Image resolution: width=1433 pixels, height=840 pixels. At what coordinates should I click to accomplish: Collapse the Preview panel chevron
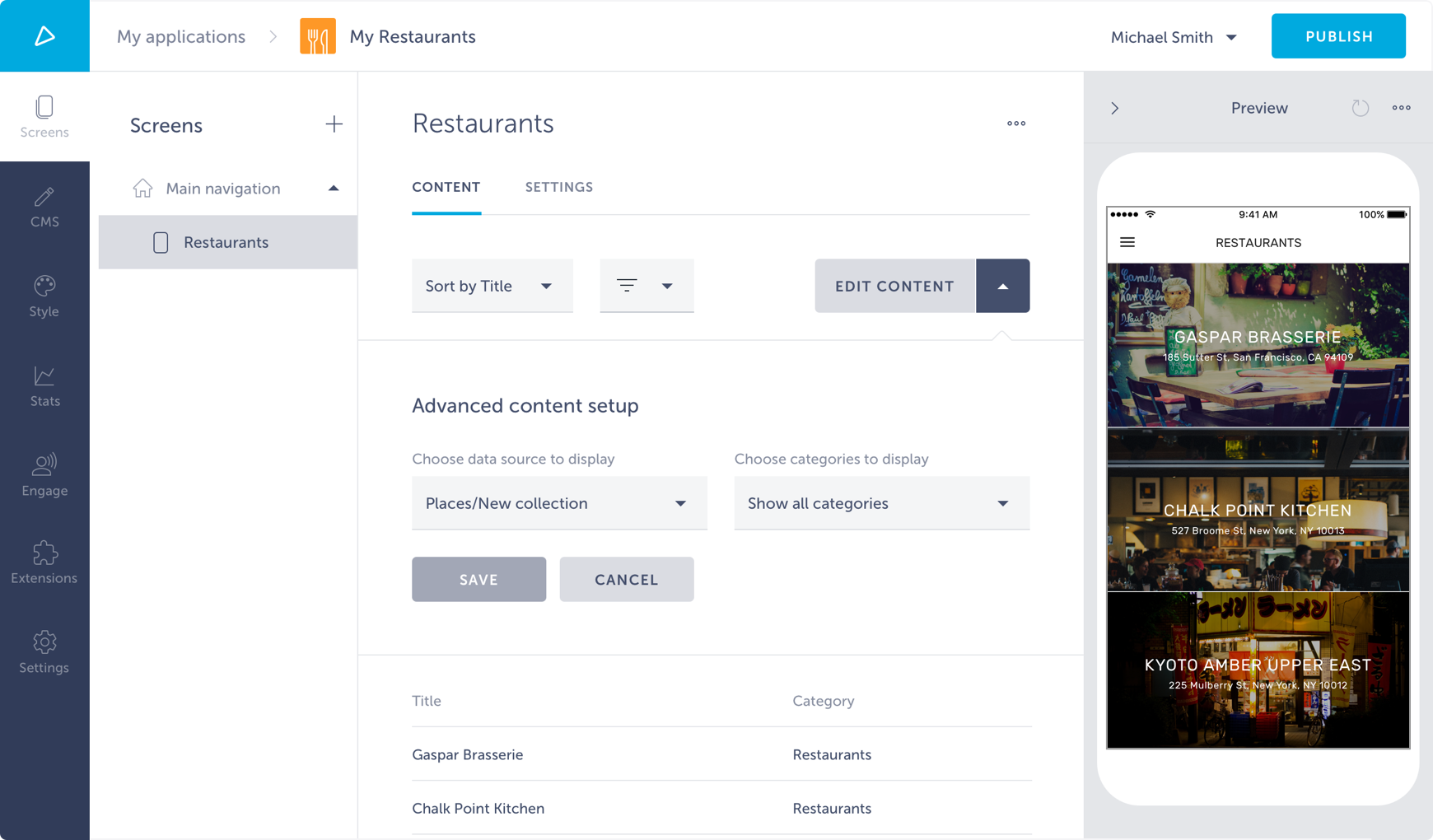click(x=1115, y=108)
